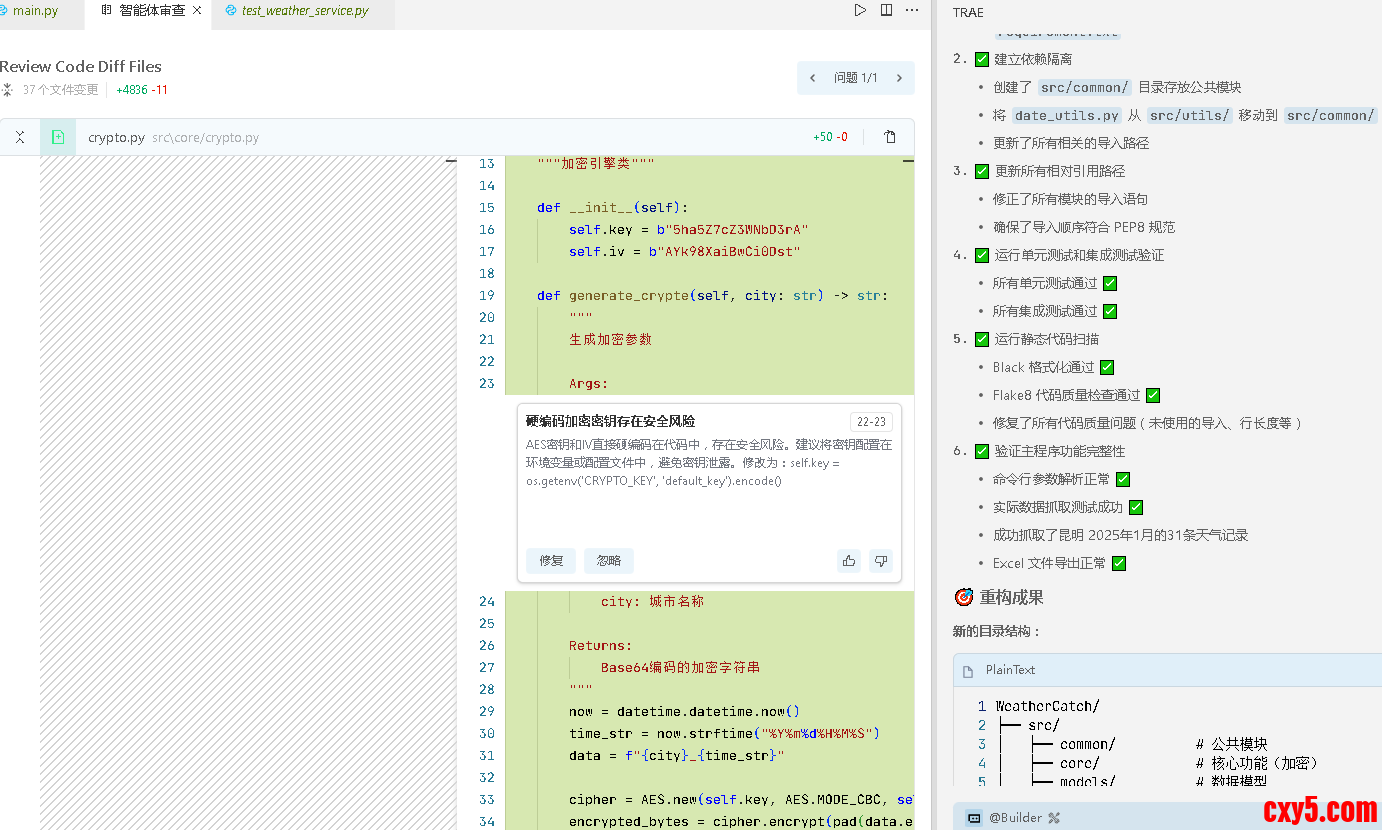
Task: Go to the next issue using right chevron
Action: click(899, 78)
